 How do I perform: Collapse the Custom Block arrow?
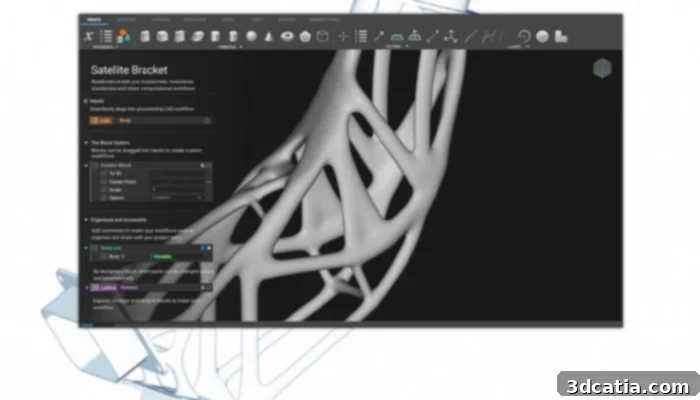point(86,165)
